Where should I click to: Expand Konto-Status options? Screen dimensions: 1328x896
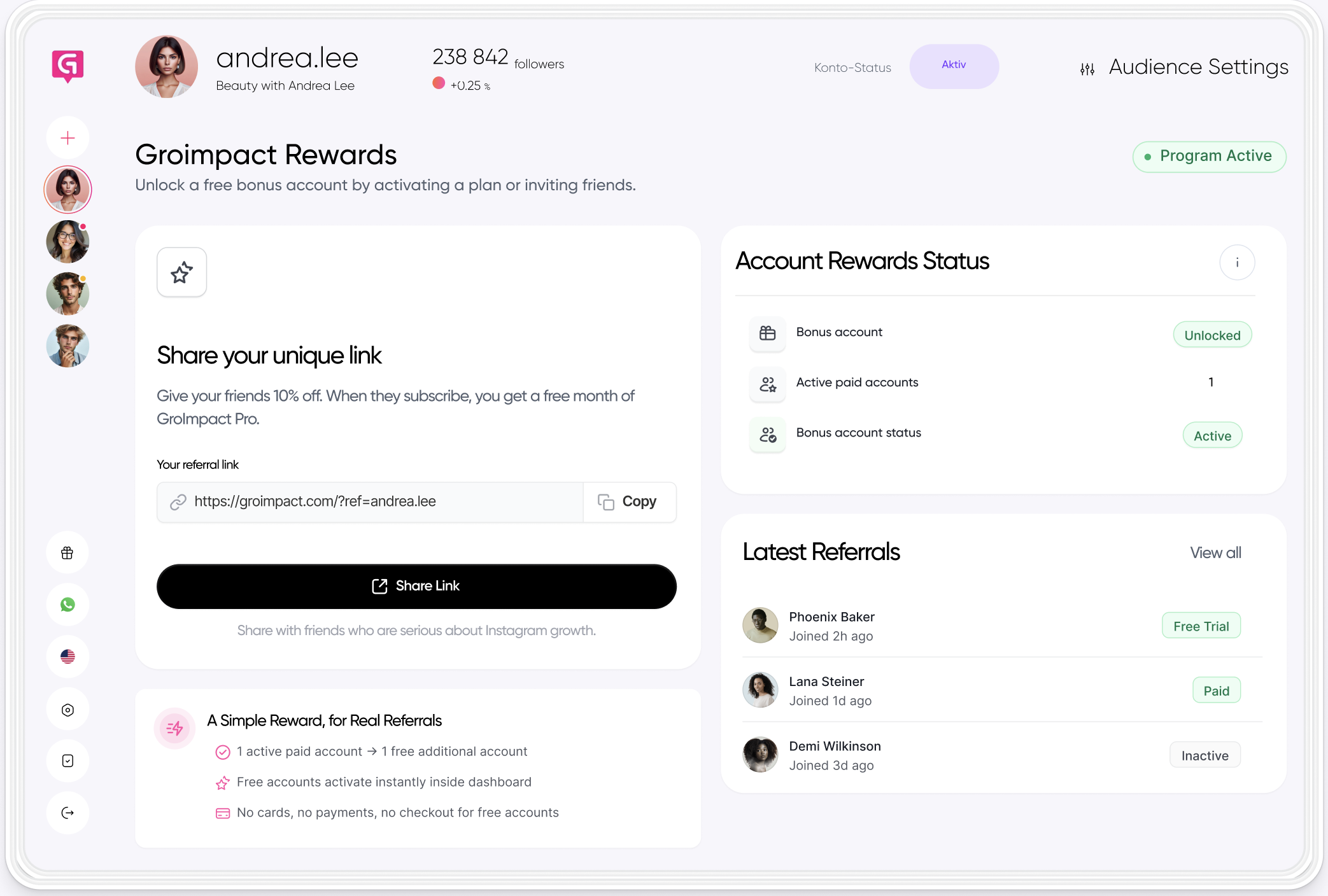pyautogui.click(x=852, y=67)
